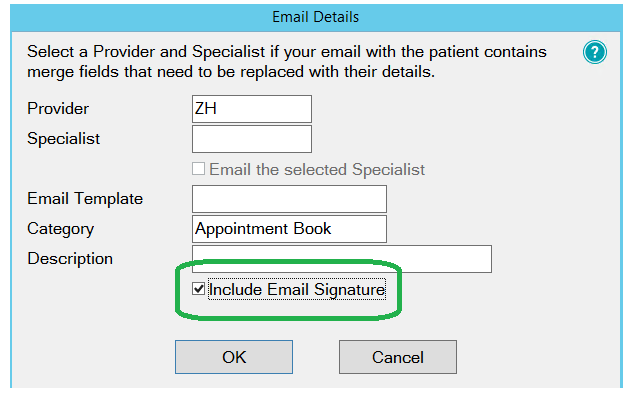
Task: Click the ZH text in the Provider box
Action: [x=206, y=108]
